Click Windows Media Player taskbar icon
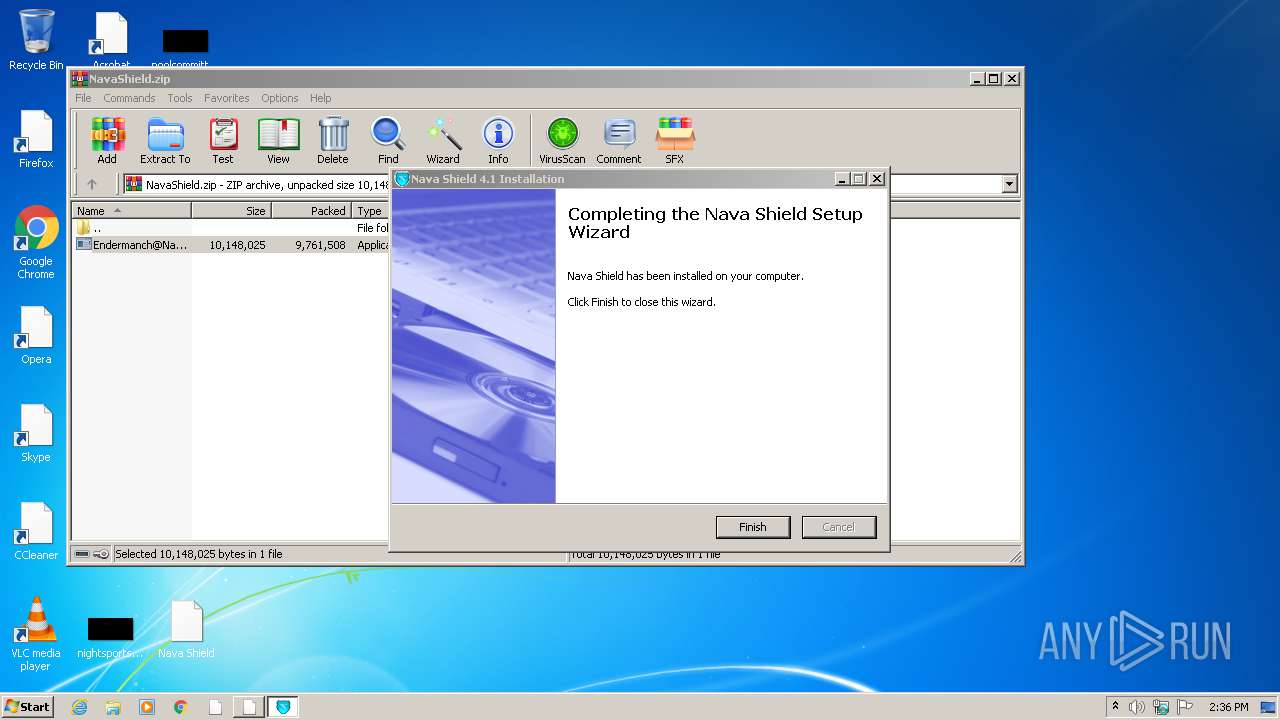 147,707
